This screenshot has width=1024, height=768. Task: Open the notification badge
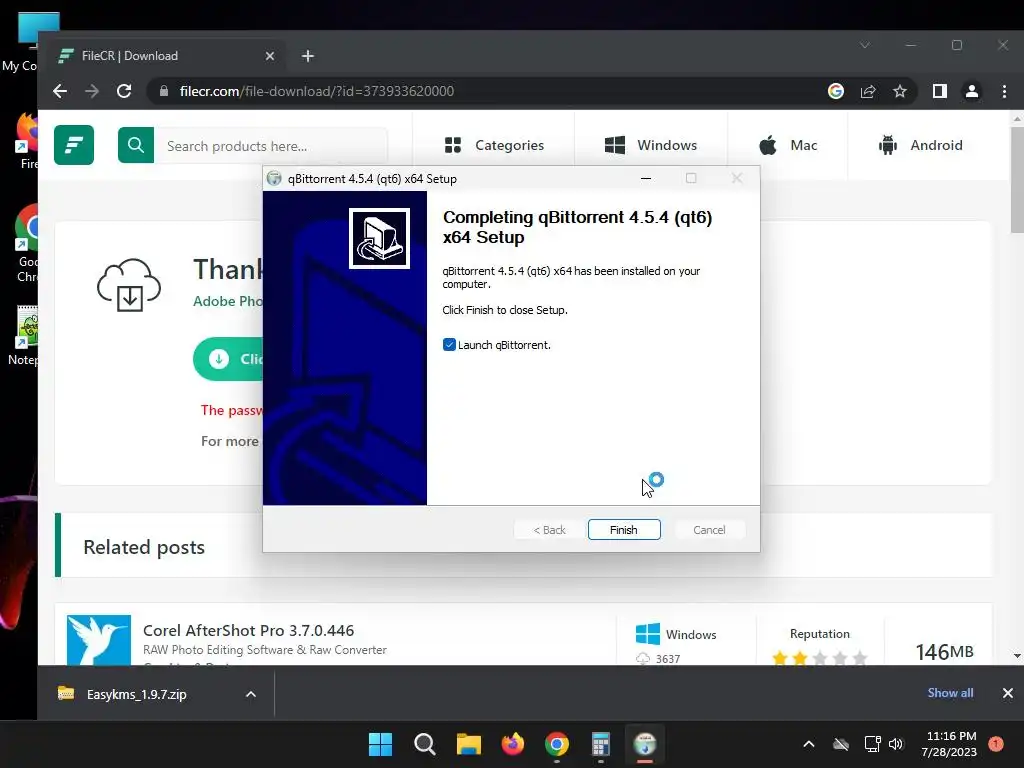(x=996, y=744)
